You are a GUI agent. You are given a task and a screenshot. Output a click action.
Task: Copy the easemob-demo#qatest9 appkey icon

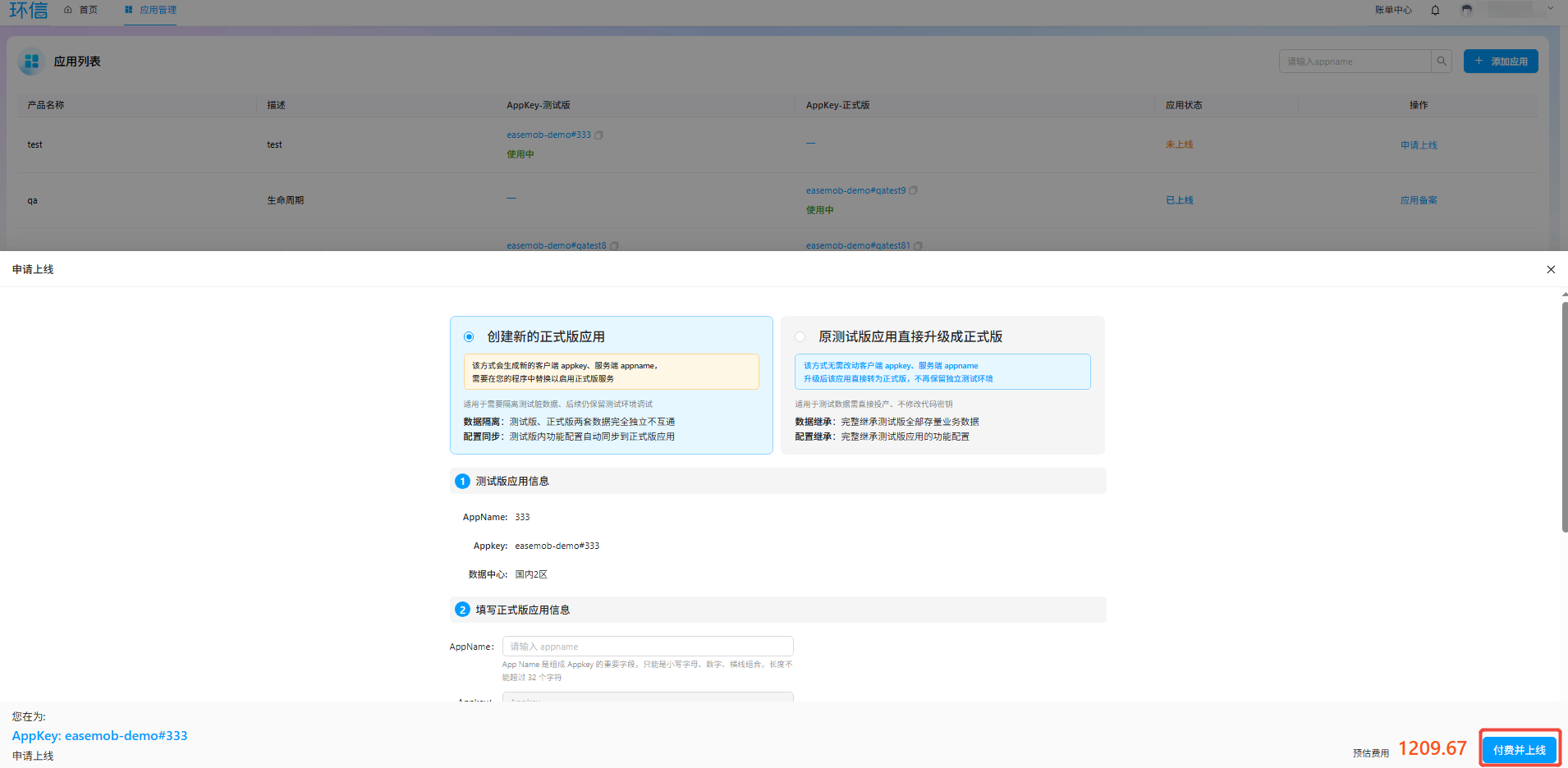point(913,190)
